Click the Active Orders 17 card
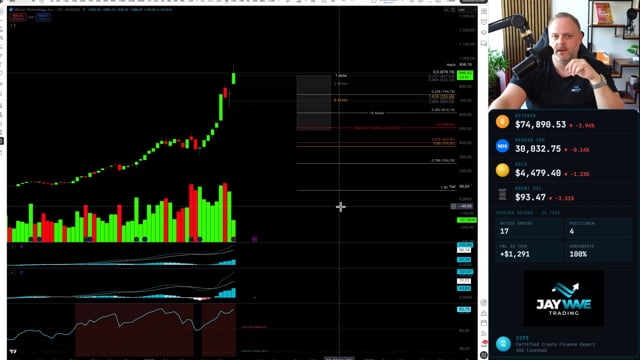 [x=529, y=229]
